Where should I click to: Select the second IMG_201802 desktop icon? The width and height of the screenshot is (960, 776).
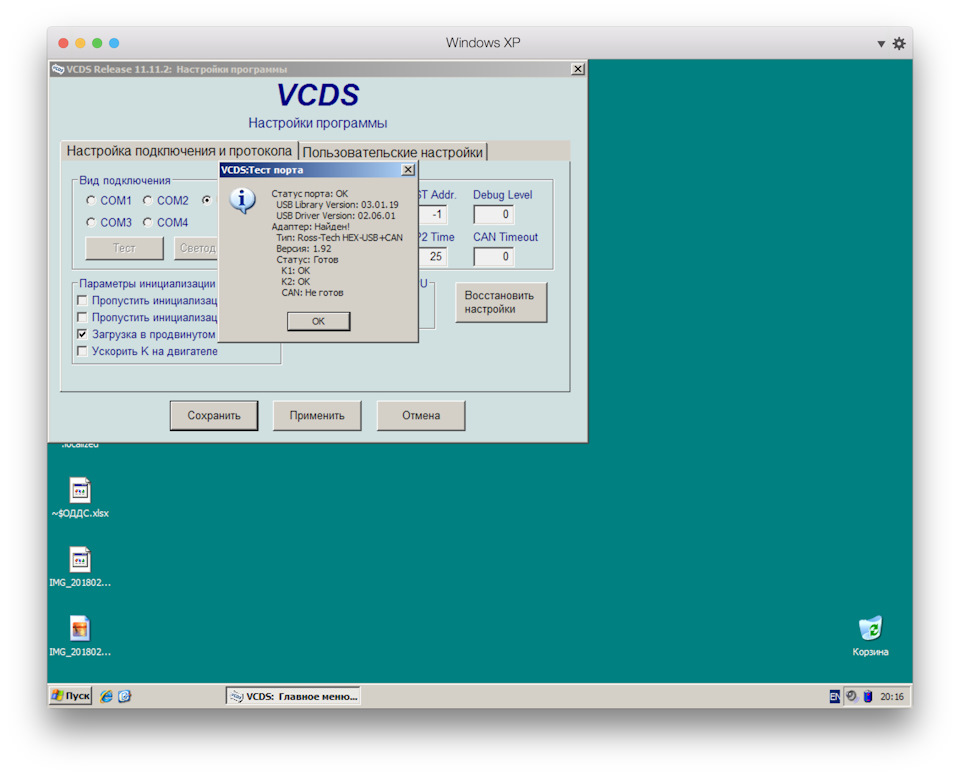(80, 628)
